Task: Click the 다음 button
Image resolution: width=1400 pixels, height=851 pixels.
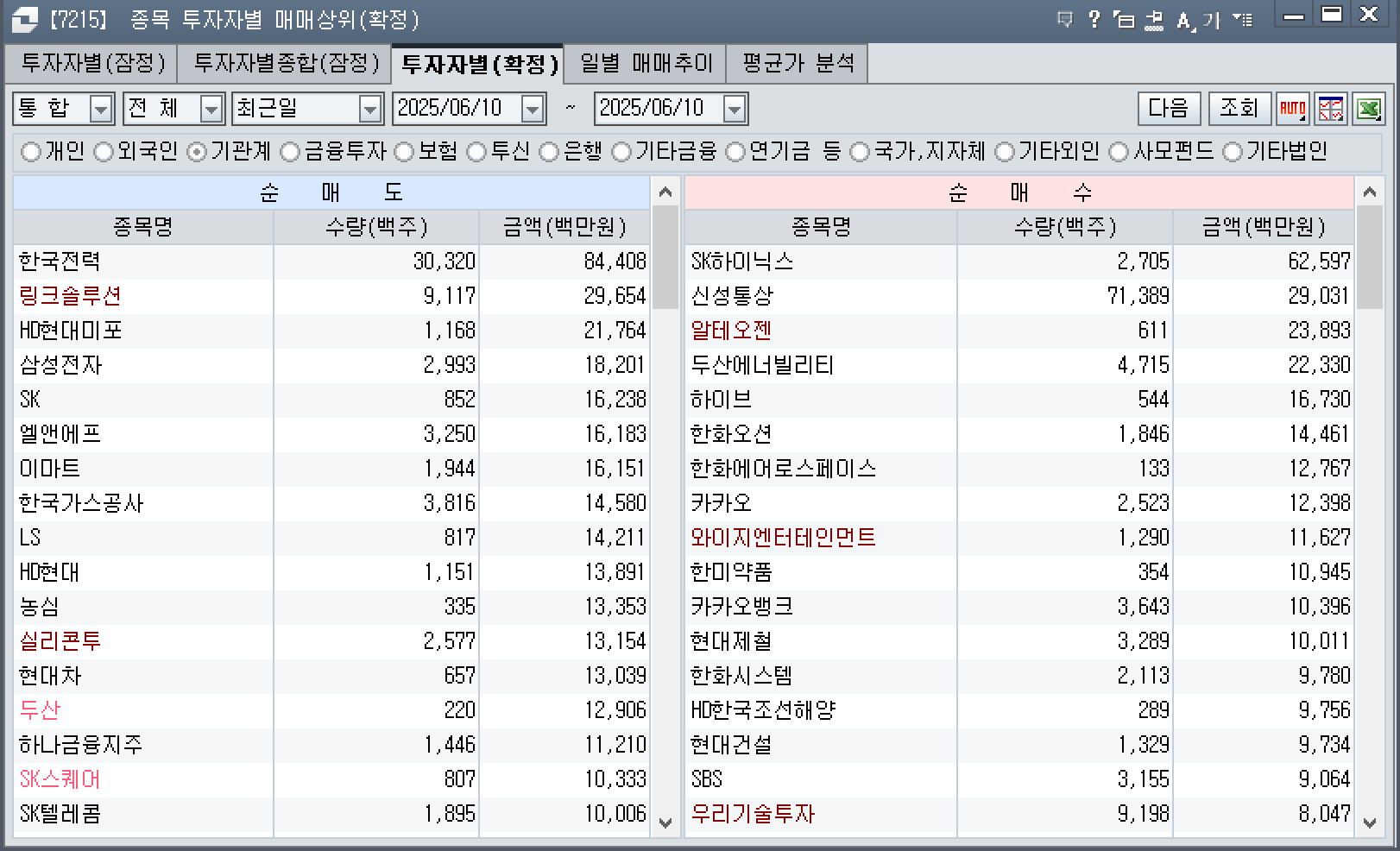Action: click(x=1169, y=109)
